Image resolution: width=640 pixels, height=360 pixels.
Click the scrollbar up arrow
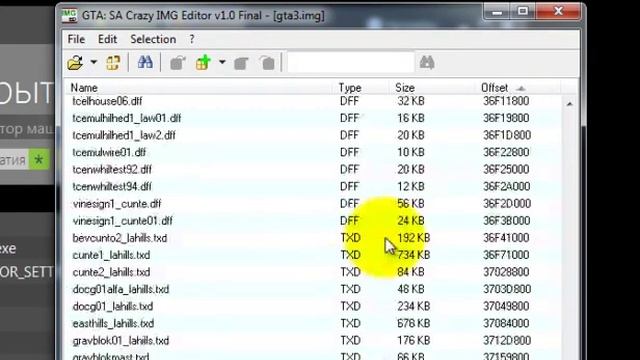point(569,104)
